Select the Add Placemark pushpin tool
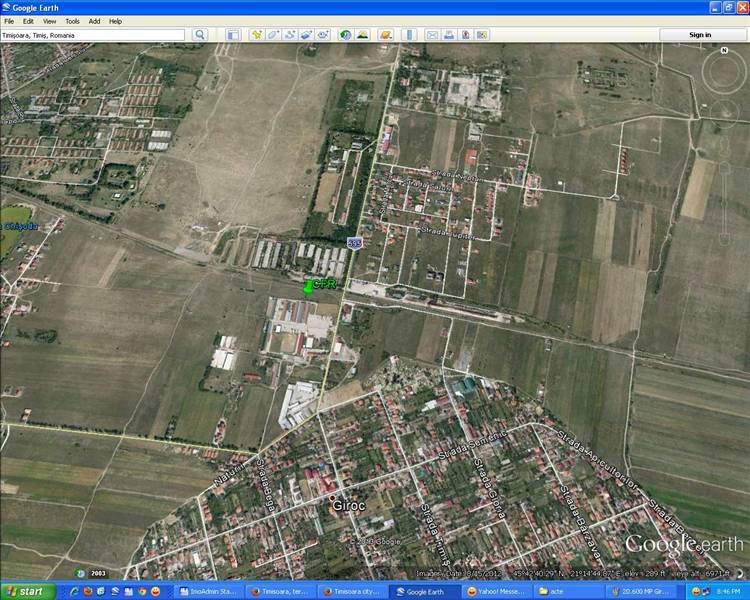 [256, 35]
